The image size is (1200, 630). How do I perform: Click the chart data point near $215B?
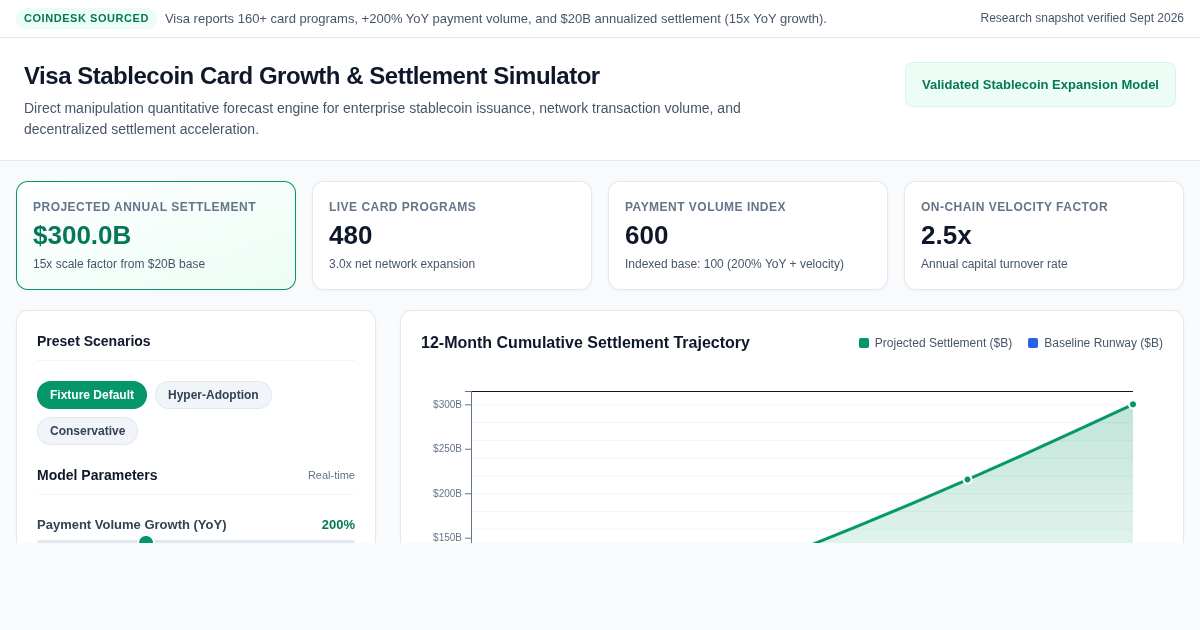967,479
